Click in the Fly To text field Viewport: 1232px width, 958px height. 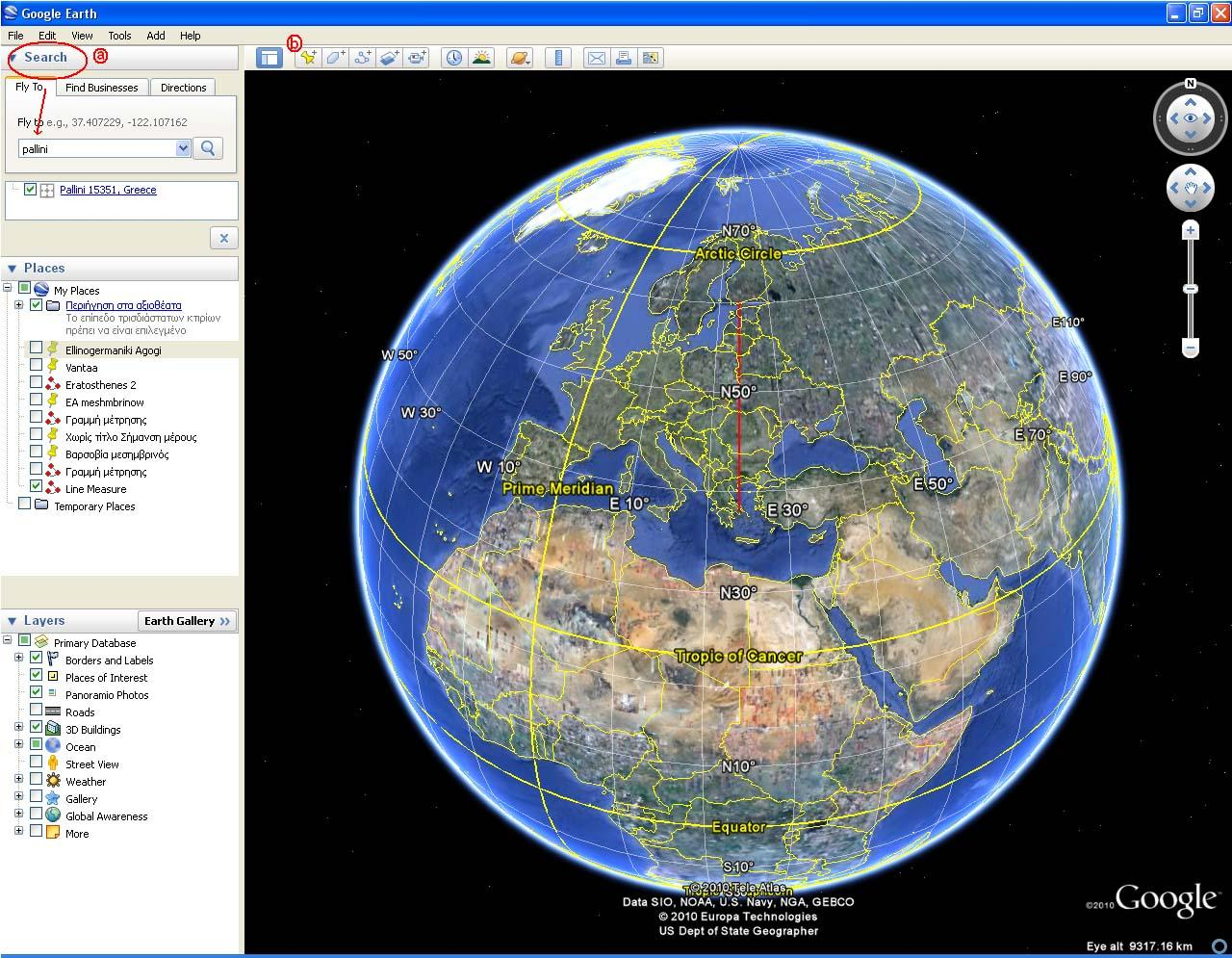pyautogui.click(x=97, y=149)
